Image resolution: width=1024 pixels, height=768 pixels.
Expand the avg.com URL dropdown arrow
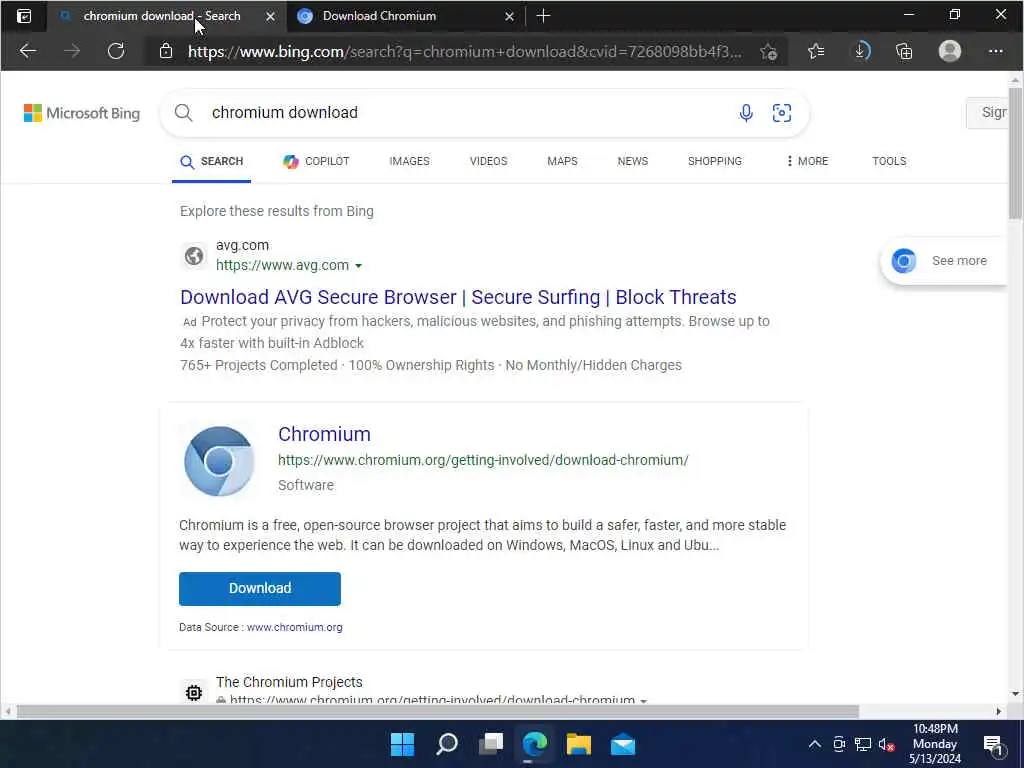tap(359, 266)
